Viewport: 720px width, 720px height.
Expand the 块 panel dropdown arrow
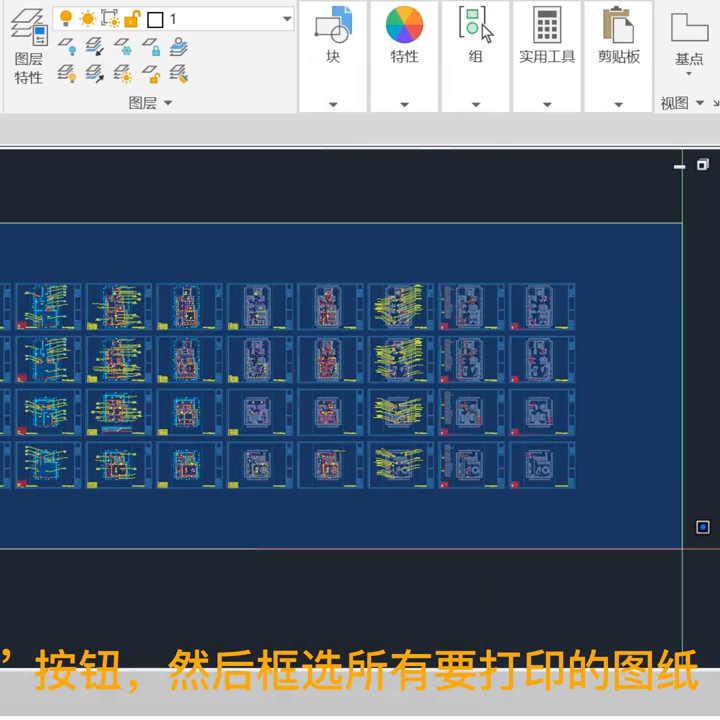tap(333, 105)
